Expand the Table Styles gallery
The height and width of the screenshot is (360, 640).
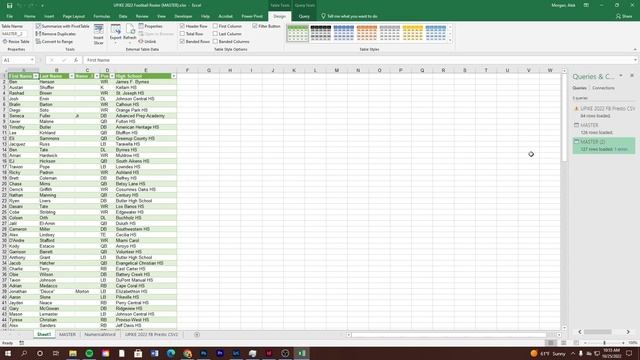click(x=450, y=40)
